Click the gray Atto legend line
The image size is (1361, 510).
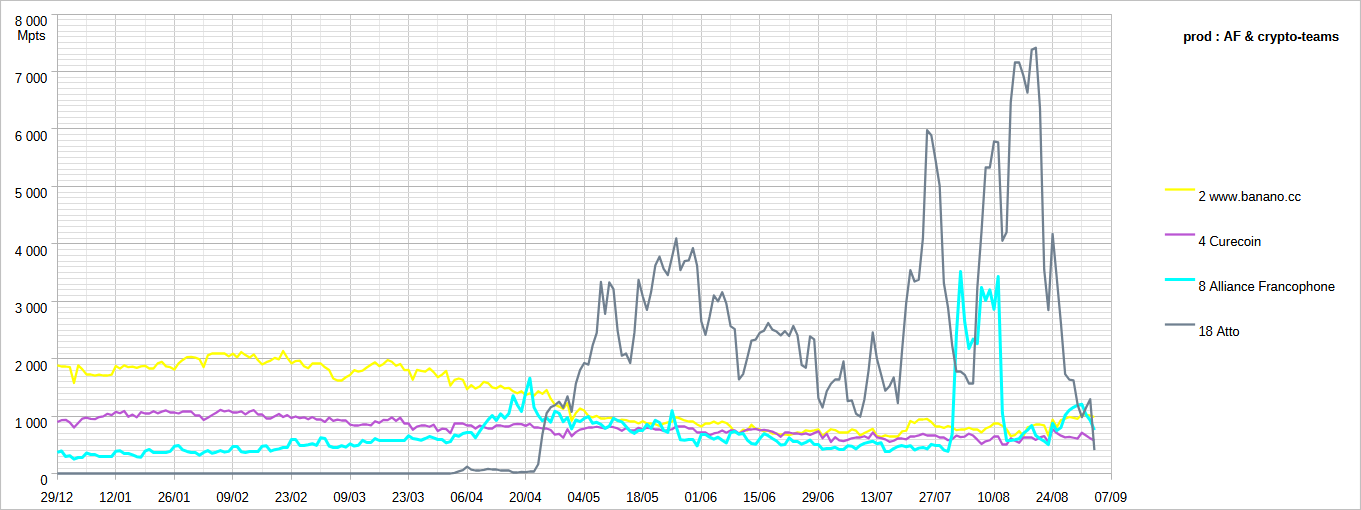click(x=1180, y=324)
